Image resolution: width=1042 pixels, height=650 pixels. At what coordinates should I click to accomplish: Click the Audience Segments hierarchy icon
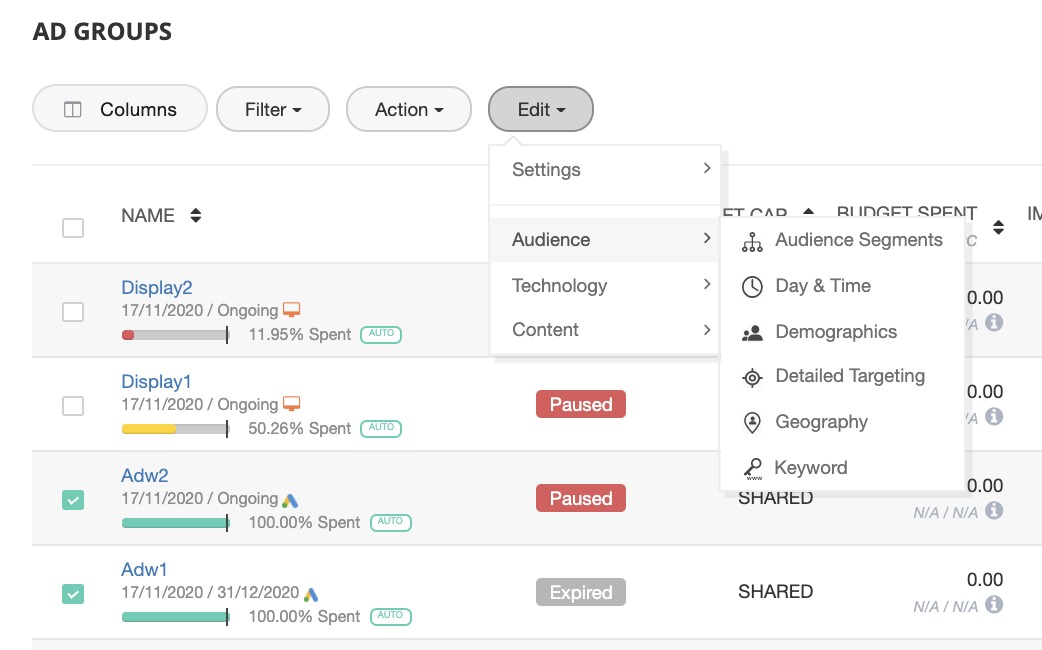tap(752, 241)
